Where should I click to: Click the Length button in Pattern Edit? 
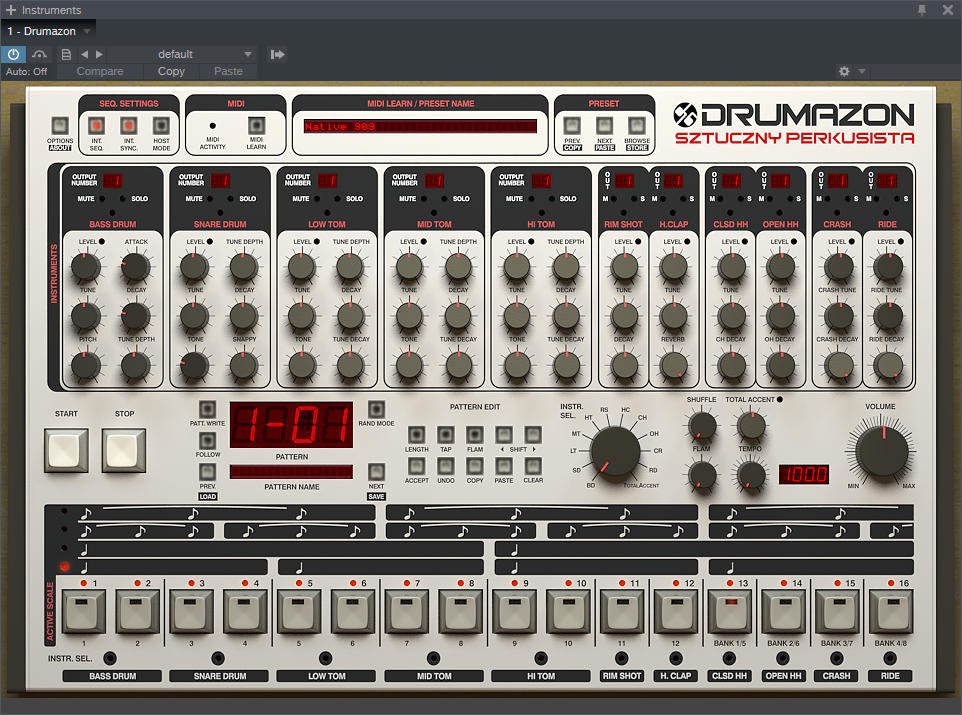click(x=417, y=435)
